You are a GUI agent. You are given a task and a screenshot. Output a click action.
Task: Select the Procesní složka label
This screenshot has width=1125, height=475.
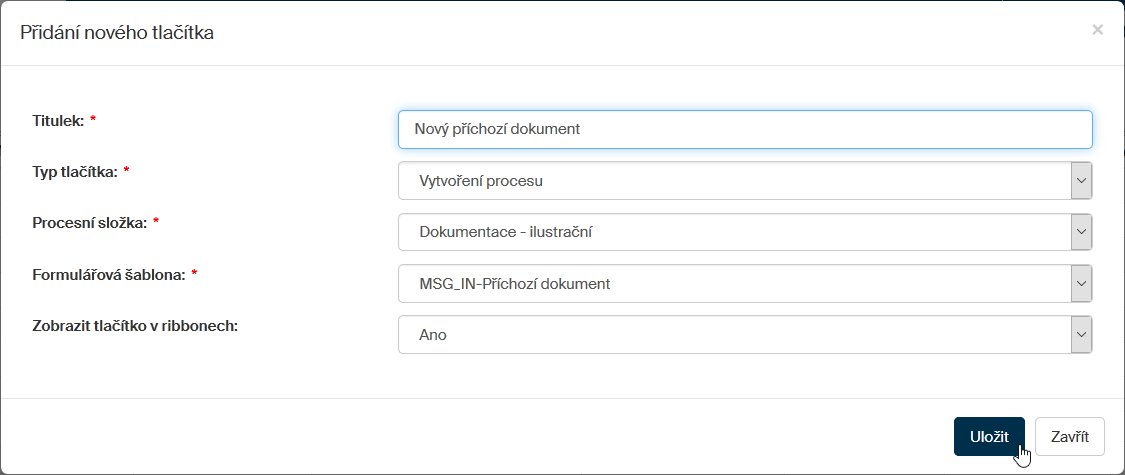(90, 223)
